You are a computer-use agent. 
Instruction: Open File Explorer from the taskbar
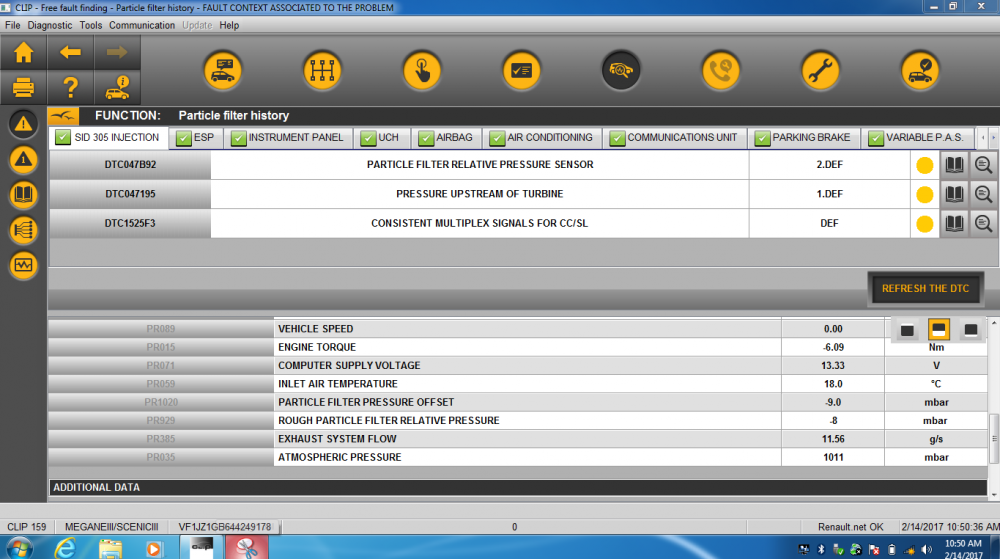pos(110,548)
